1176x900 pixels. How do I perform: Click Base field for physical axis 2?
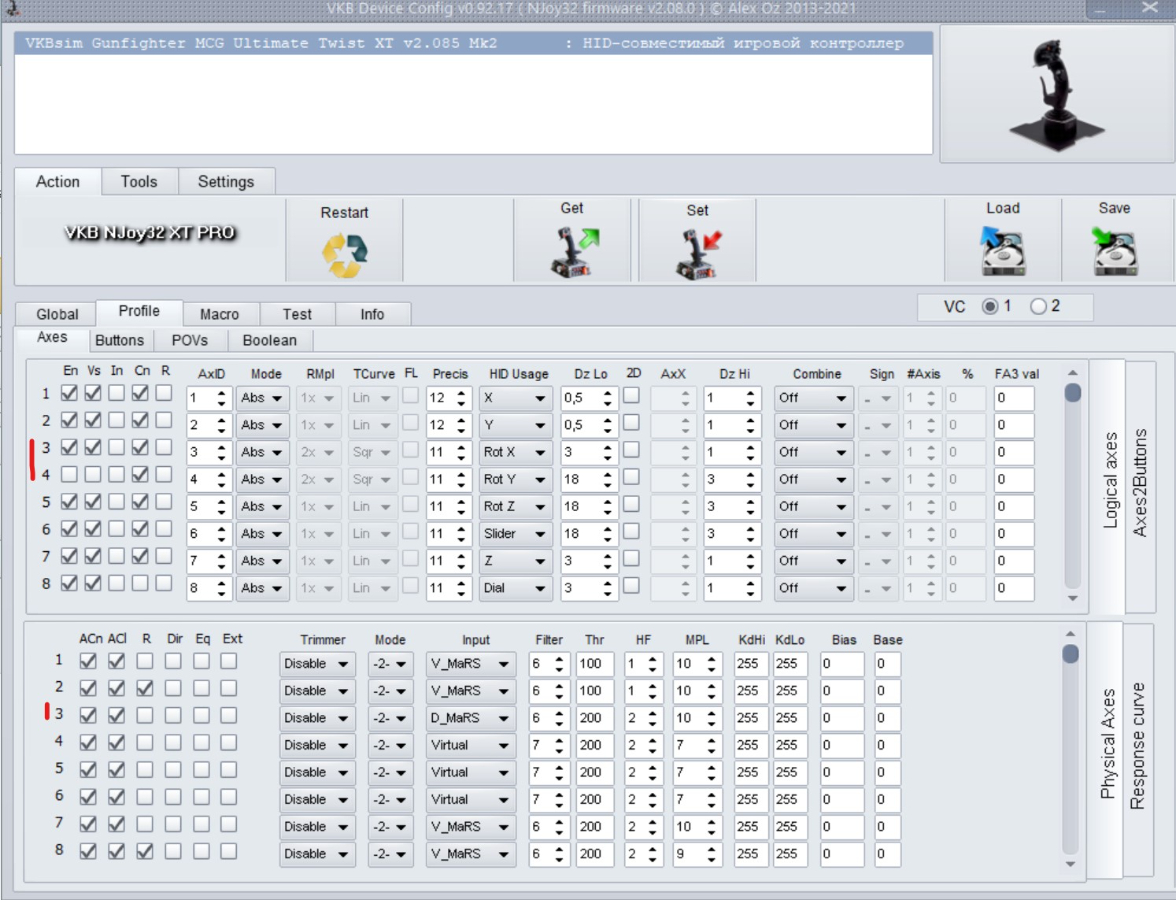pyautogui.click(x=886, y=691)
